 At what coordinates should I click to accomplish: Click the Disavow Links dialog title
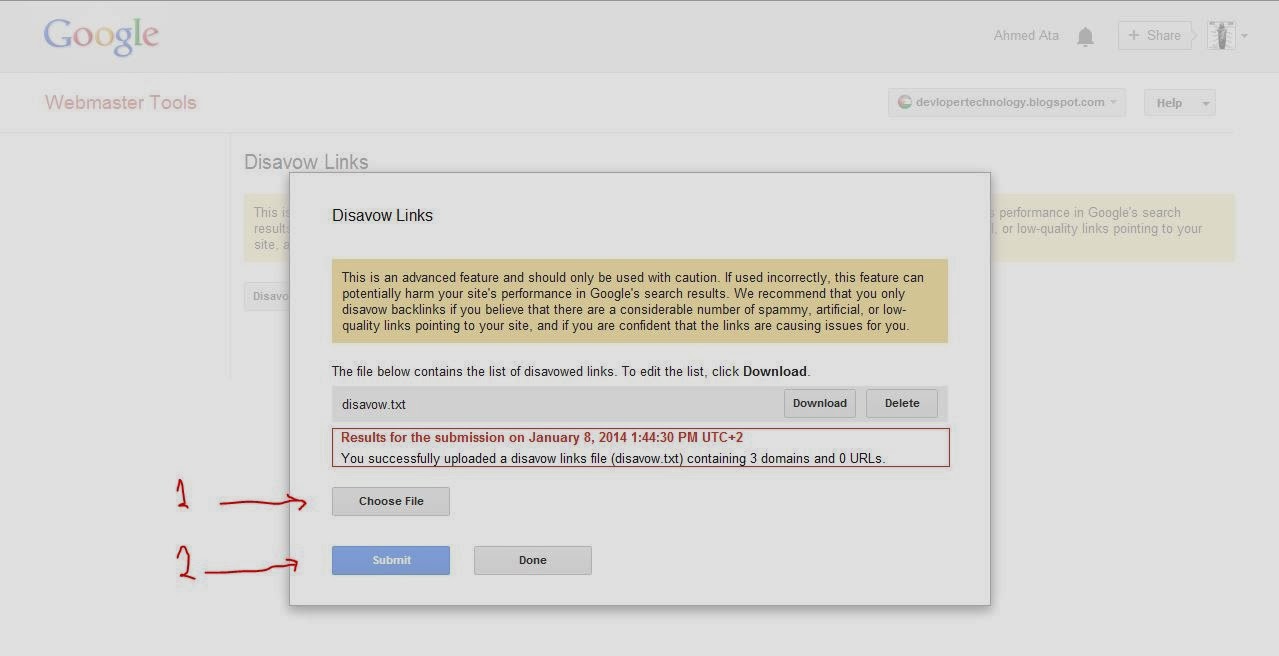382,215
